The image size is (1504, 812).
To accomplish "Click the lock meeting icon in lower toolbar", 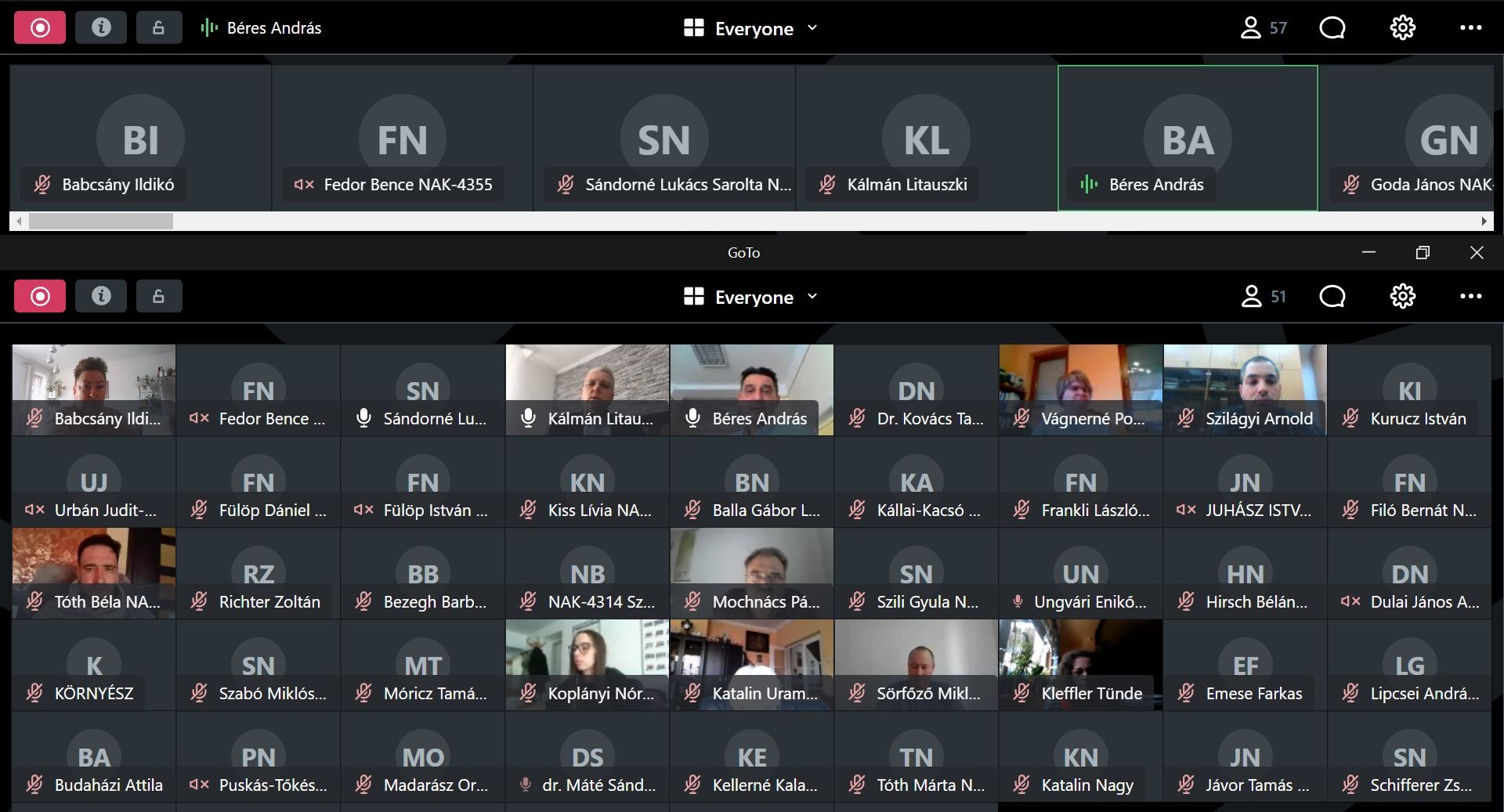I will (158, 297).
